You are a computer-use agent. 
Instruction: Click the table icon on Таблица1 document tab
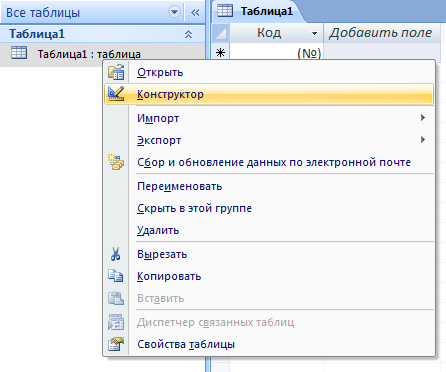pyautogui.click(x=225, y=11)
